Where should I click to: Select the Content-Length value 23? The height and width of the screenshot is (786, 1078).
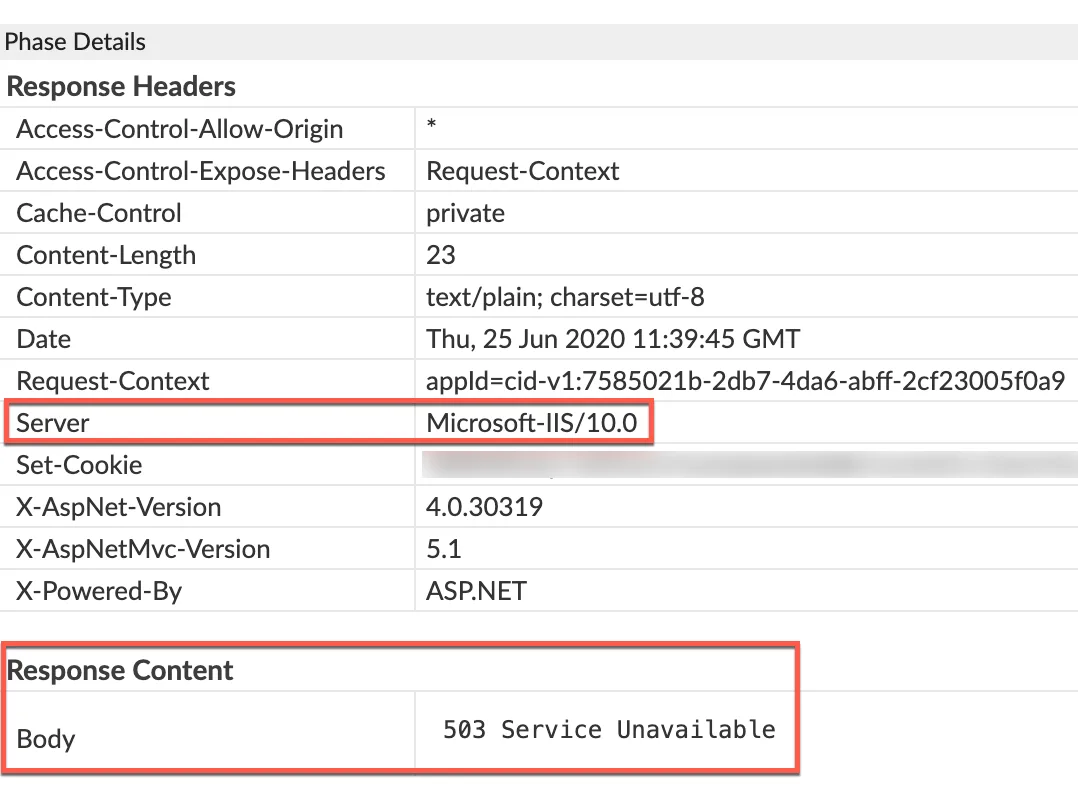click(x=441, y=255)
